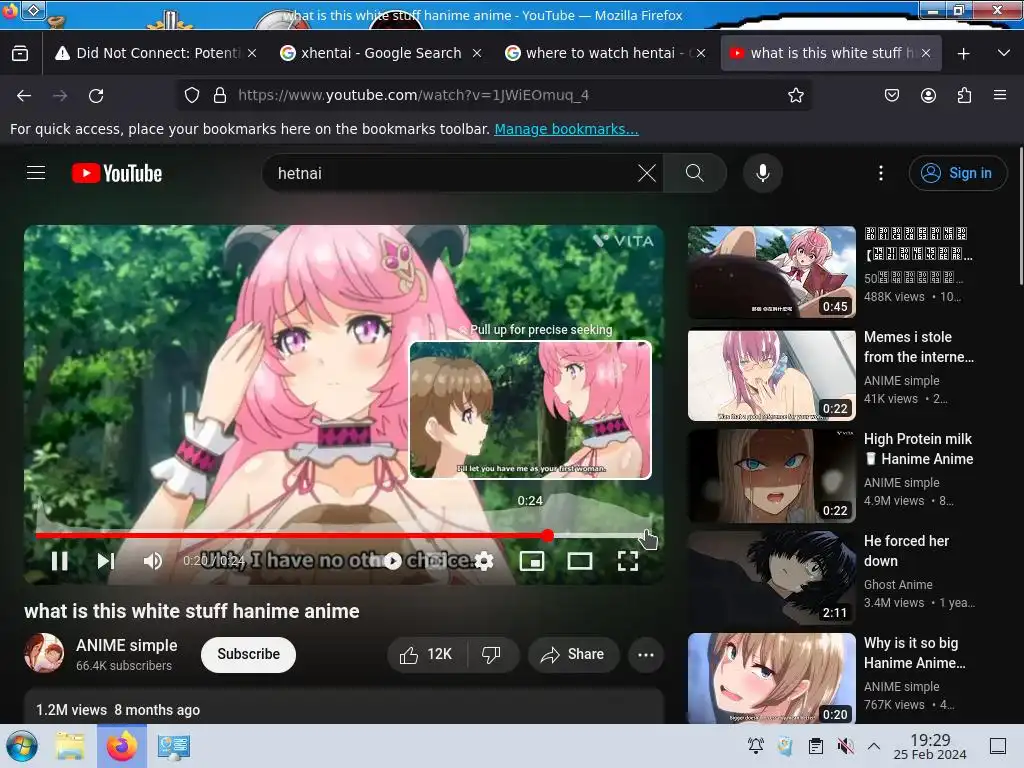Open file manager from taskbar
The width and height of the screenshot is (1024, 768).
69,746
